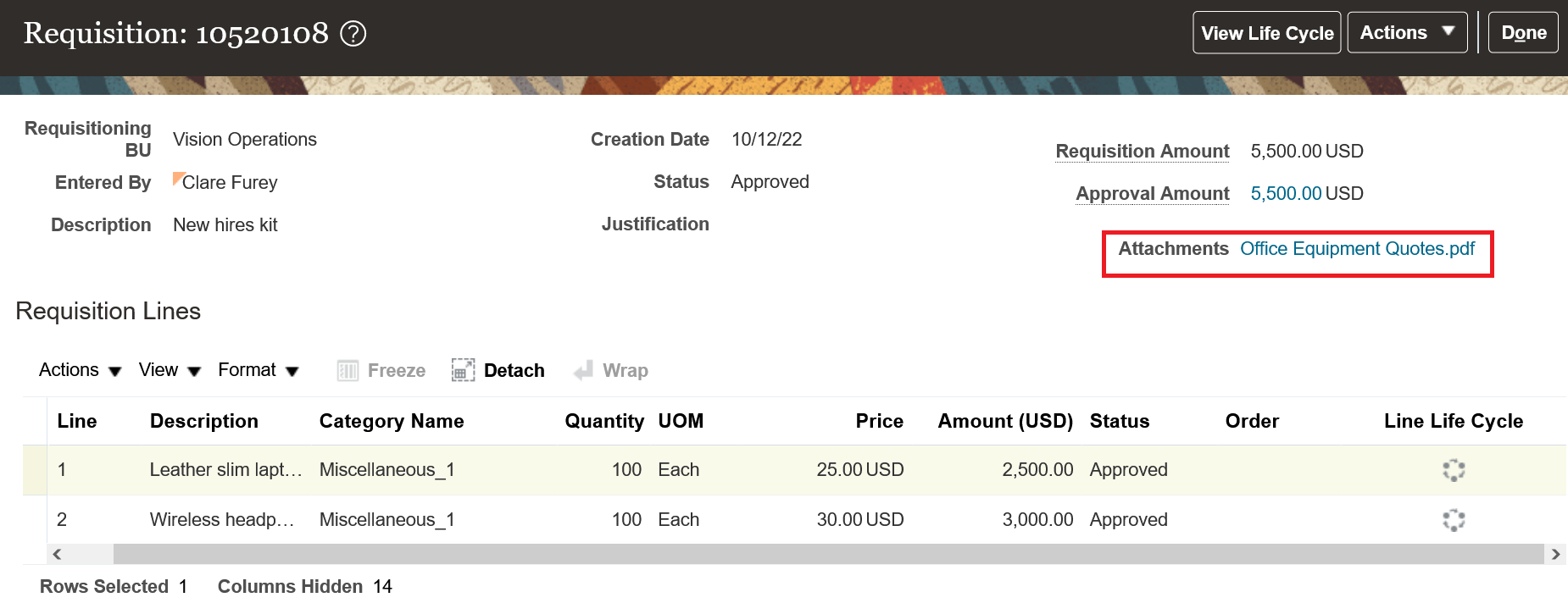The height and width of the screenshot is (603, 1568).
Task: Open the View menu in table toolbar
Action: point(169,370)
